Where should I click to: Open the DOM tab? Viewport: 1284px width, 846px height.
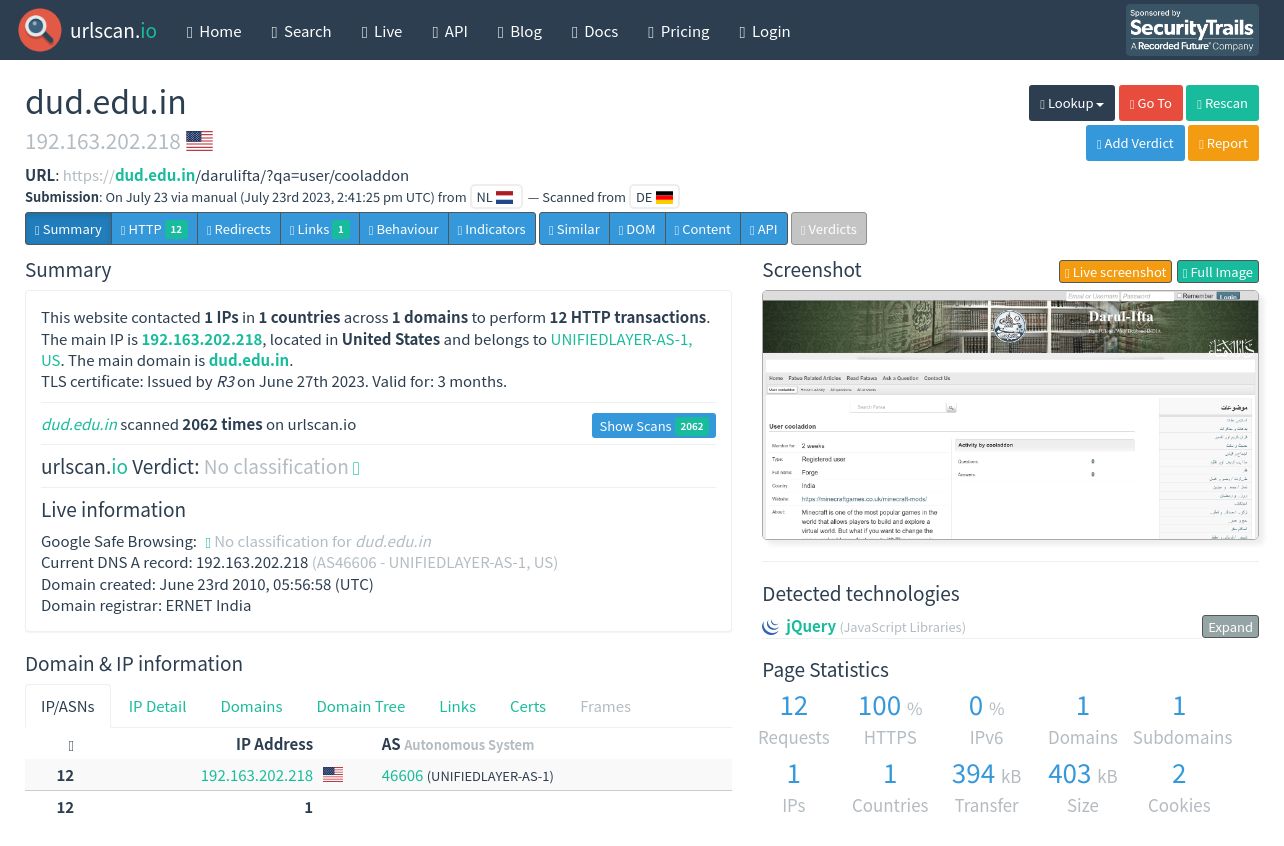(x=637, y=229)
